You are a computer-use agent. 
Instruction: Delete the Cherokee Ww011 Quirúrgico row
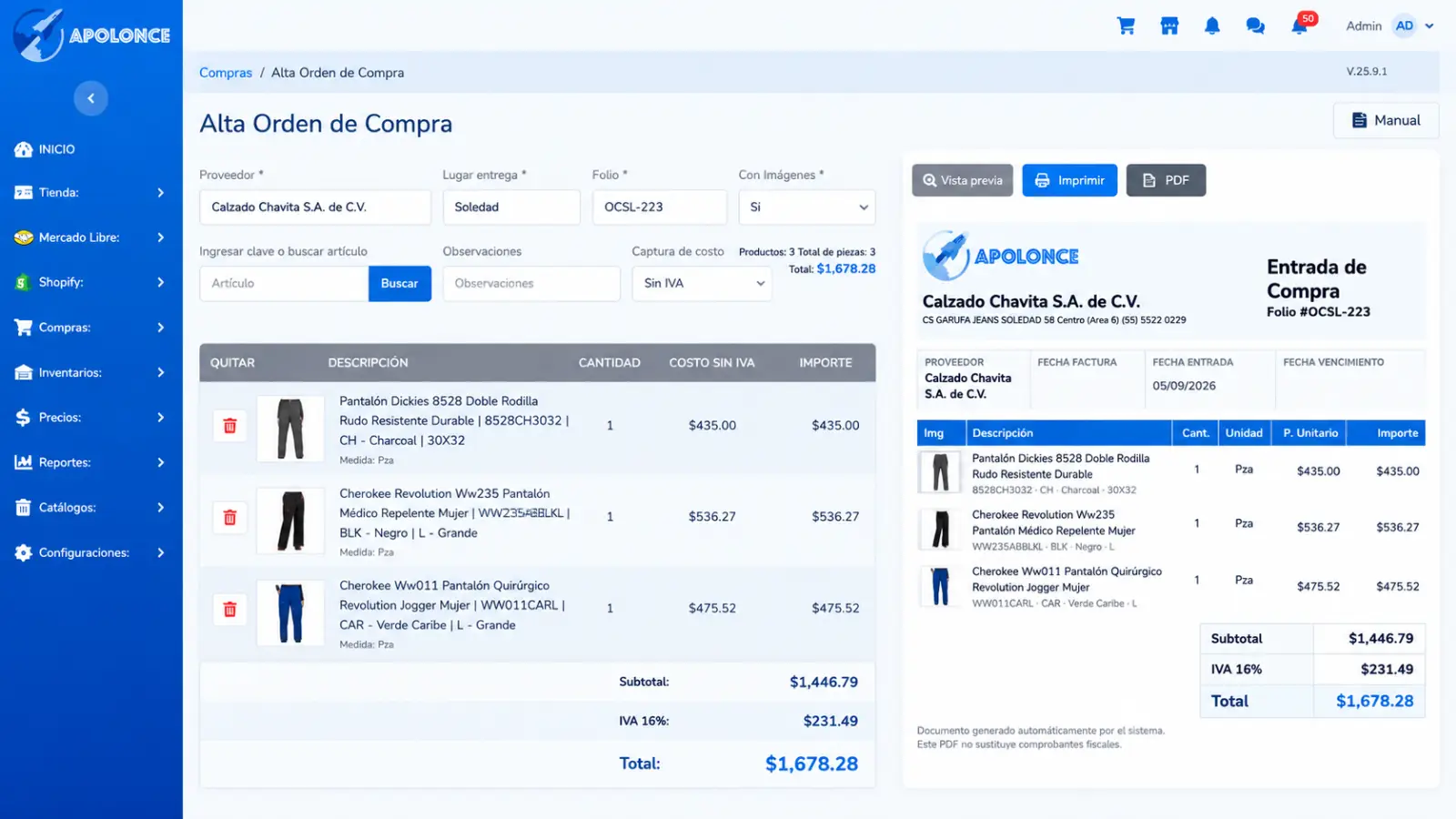pyautogui.click(x=230, y=610)
